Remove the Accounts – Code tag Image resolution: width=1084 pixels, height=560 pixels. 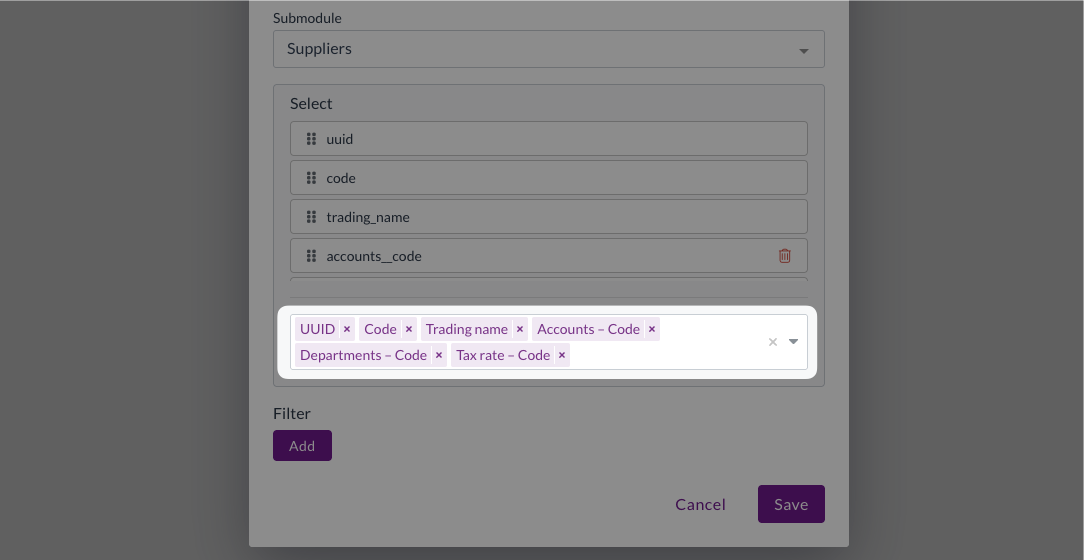pos(652,329)
